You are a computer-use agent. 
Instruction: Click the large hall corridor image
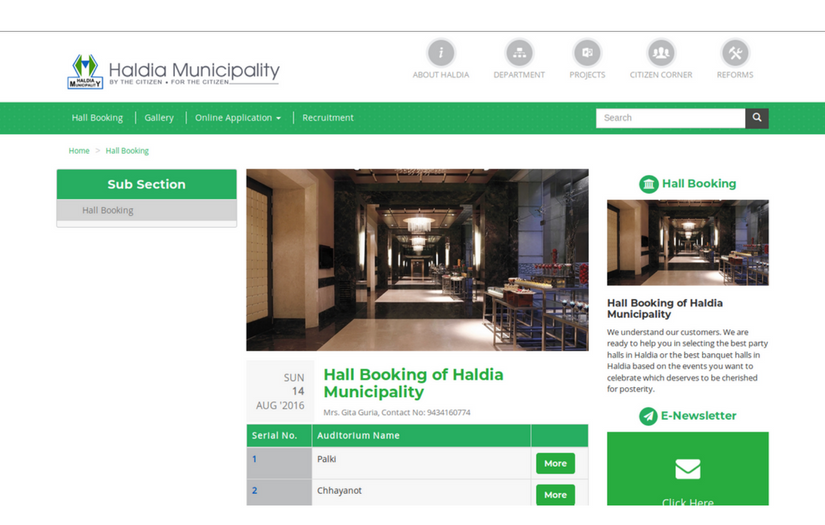[x=417, y=260]
